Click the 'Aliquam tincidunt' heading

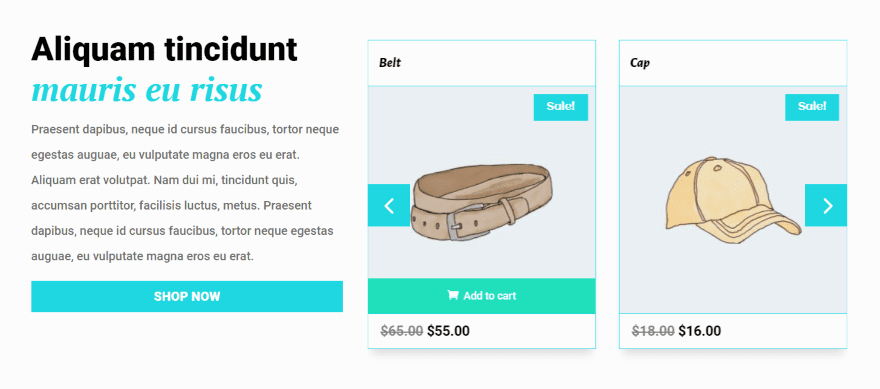[x=164, y=49]
